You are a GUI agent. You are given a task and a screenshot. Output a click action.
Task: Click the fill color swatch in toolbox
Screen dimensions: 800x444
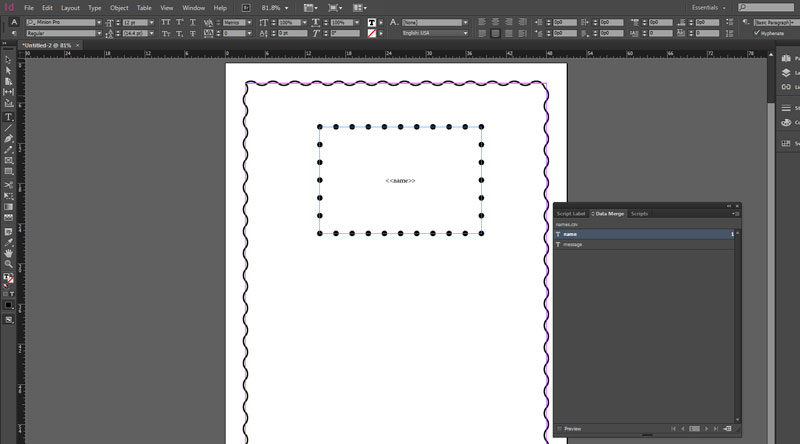point(7,277)
